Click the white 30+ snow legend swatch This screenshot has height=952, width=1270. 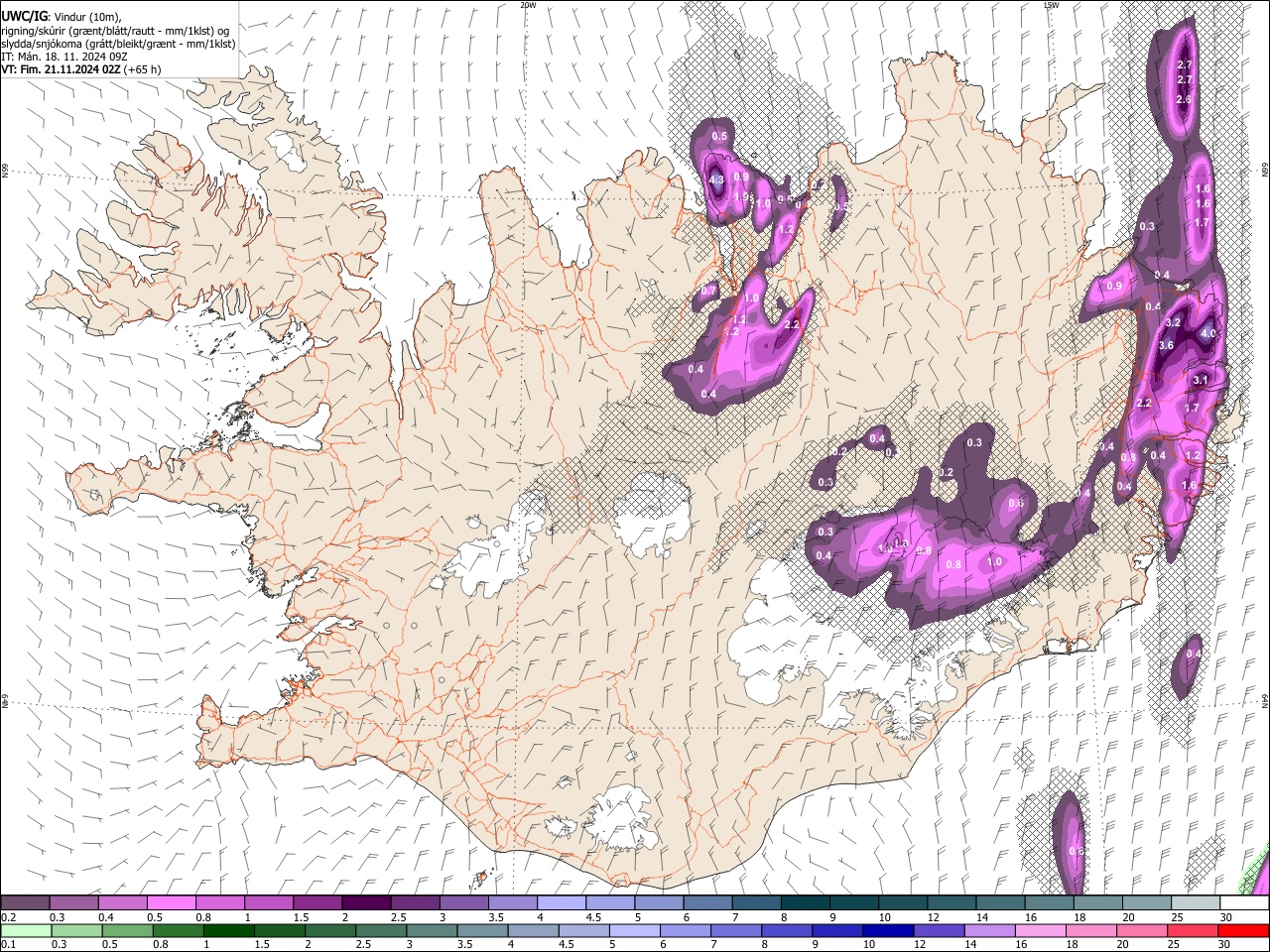coord(1243,902)
